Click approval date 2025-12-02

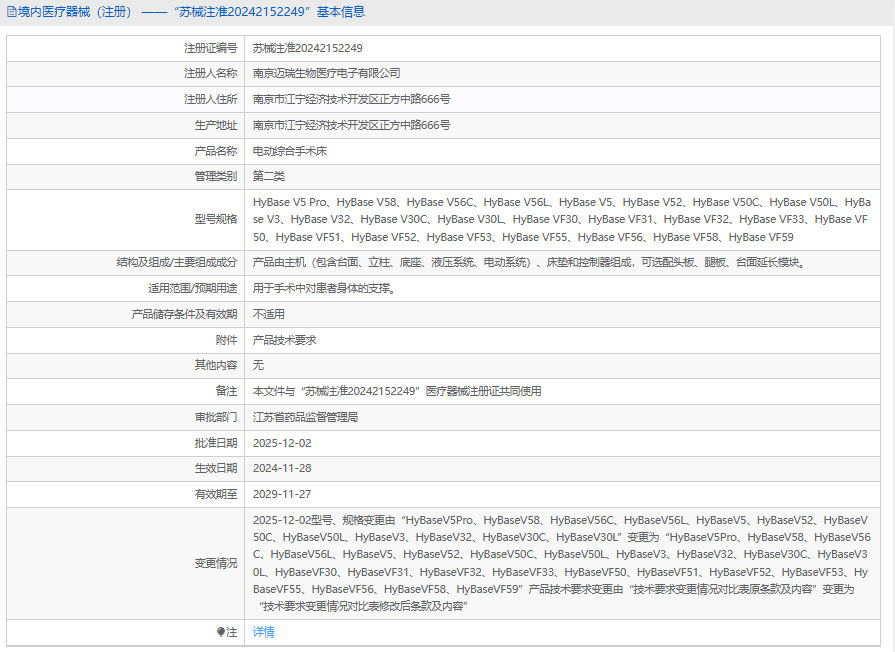click(282, 443)
